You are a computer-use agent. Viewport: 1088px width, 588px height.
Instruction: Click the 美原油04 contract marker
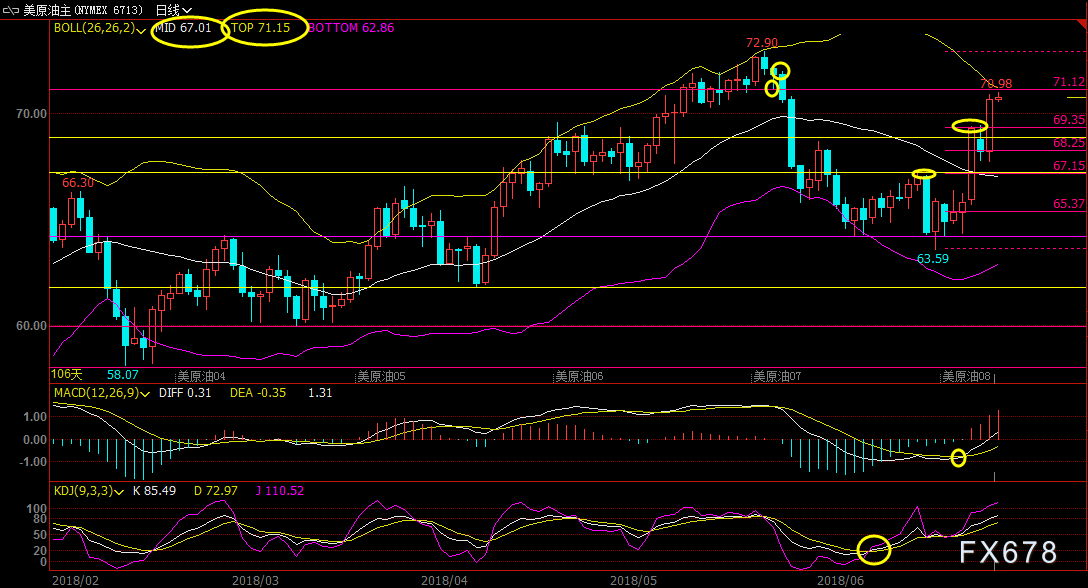(201, 376)
